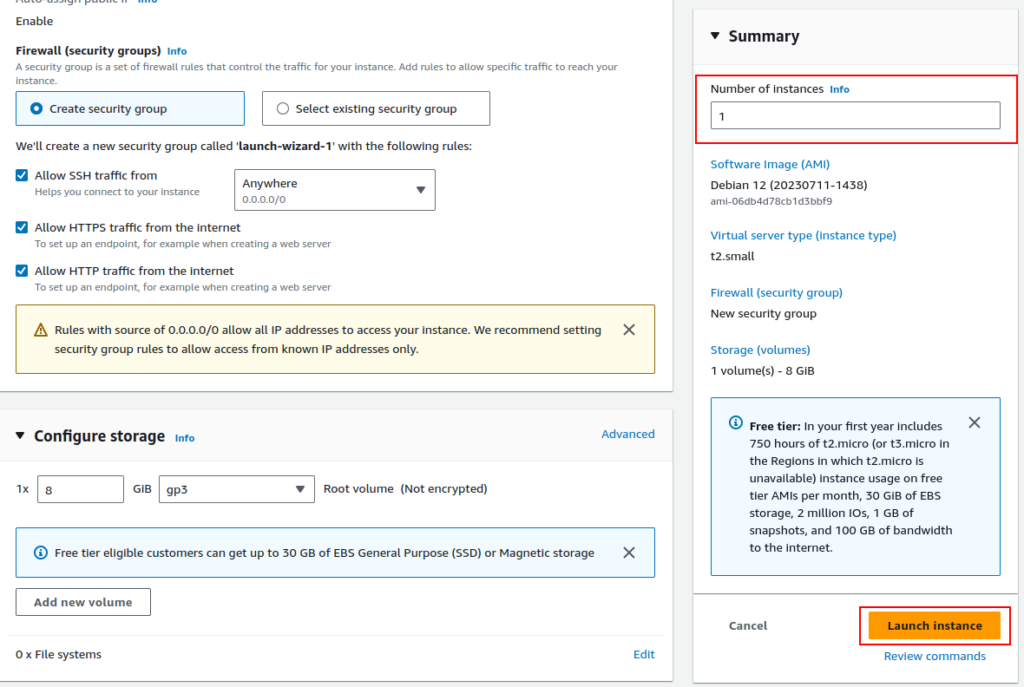Collapse the Summary section
Image resolution: width=1024 pixels, height=687 pixels.
pos(713,35)
